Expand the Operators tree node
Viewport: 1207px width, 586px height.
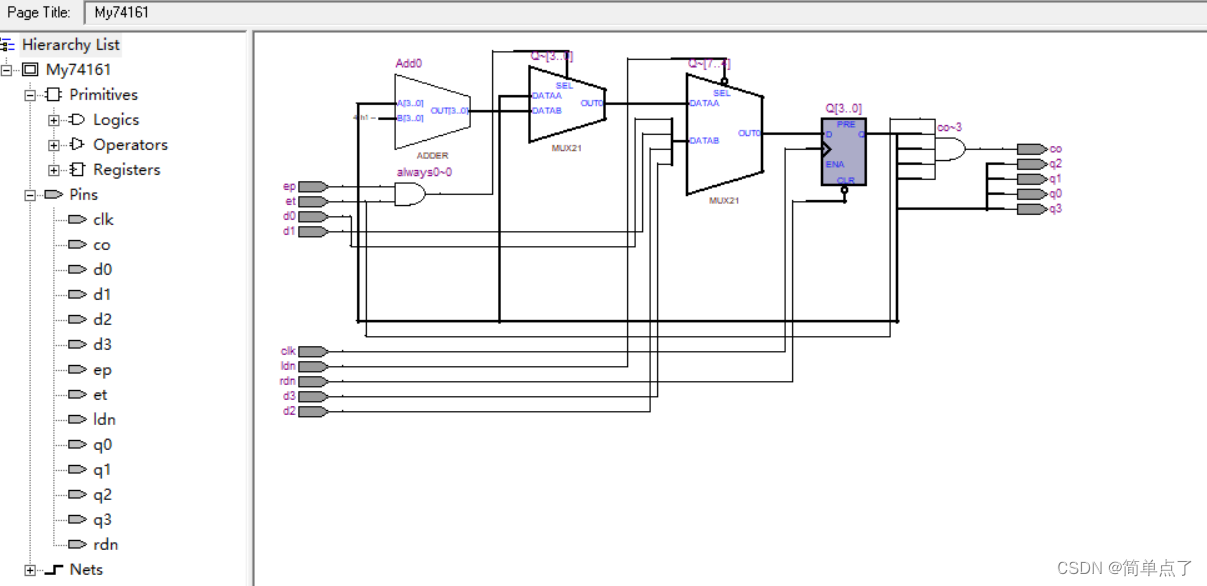click(x=54, y=145)
